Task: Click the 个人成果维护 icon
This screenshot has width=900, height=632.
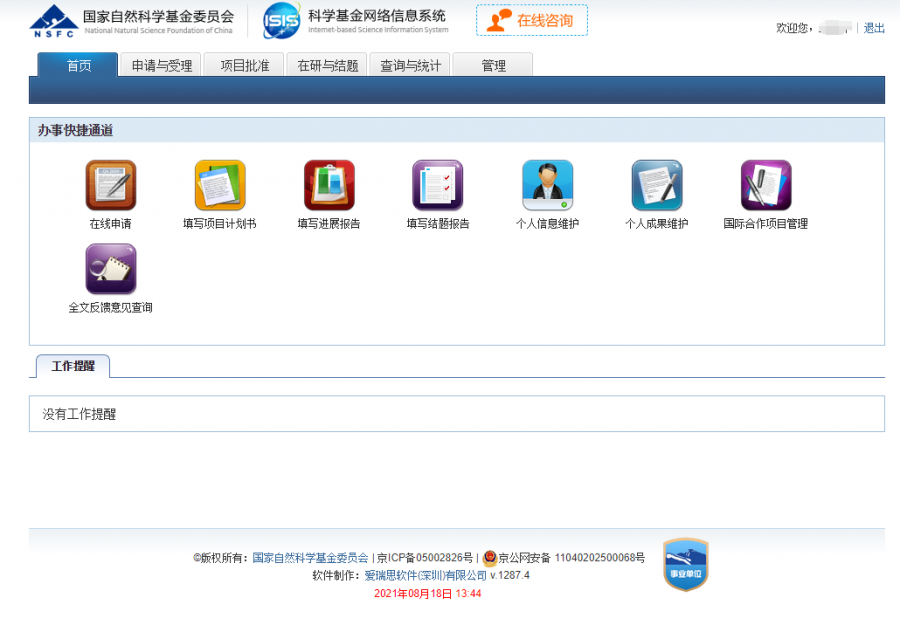Action: 656,185
